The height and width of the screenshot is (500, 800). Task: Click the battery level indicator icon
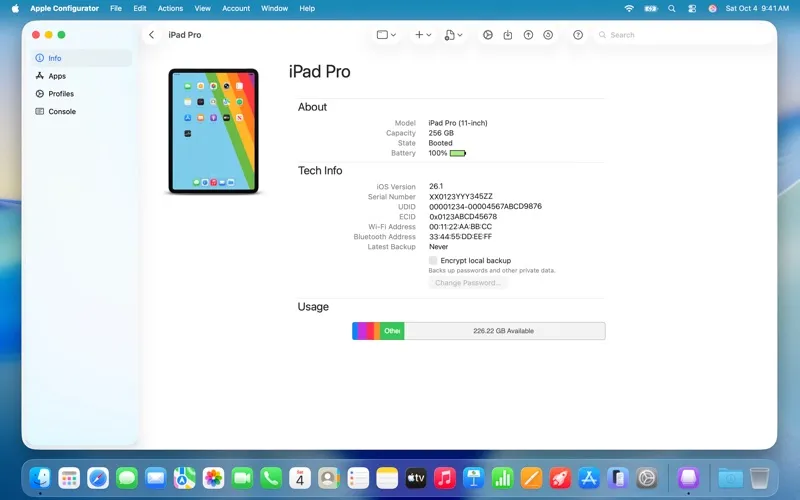pos(458,153)
